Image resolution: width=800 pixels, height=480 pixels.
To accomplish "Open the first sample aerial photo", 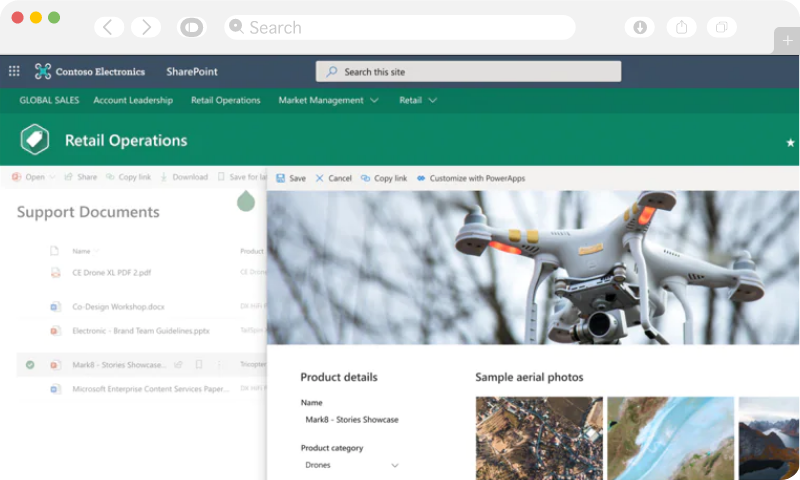I will click(x=539, y=438).
